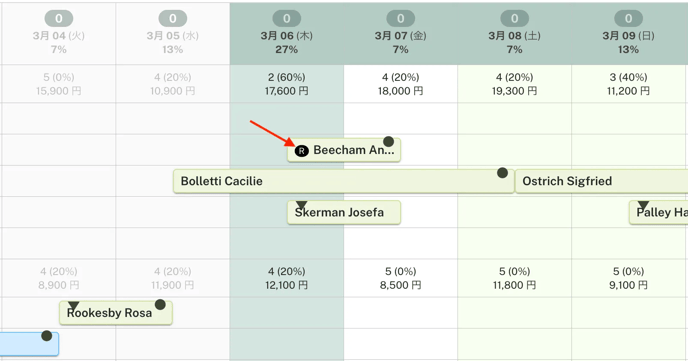Click the 0 badge above March 04
688x361 pixels.
59,18
